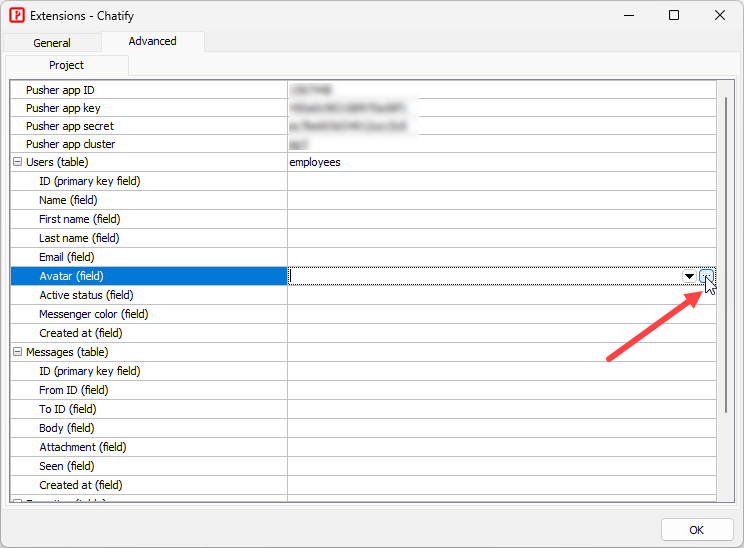Click the First name (field) value cell
744x548 pixels.
(502, 219)
